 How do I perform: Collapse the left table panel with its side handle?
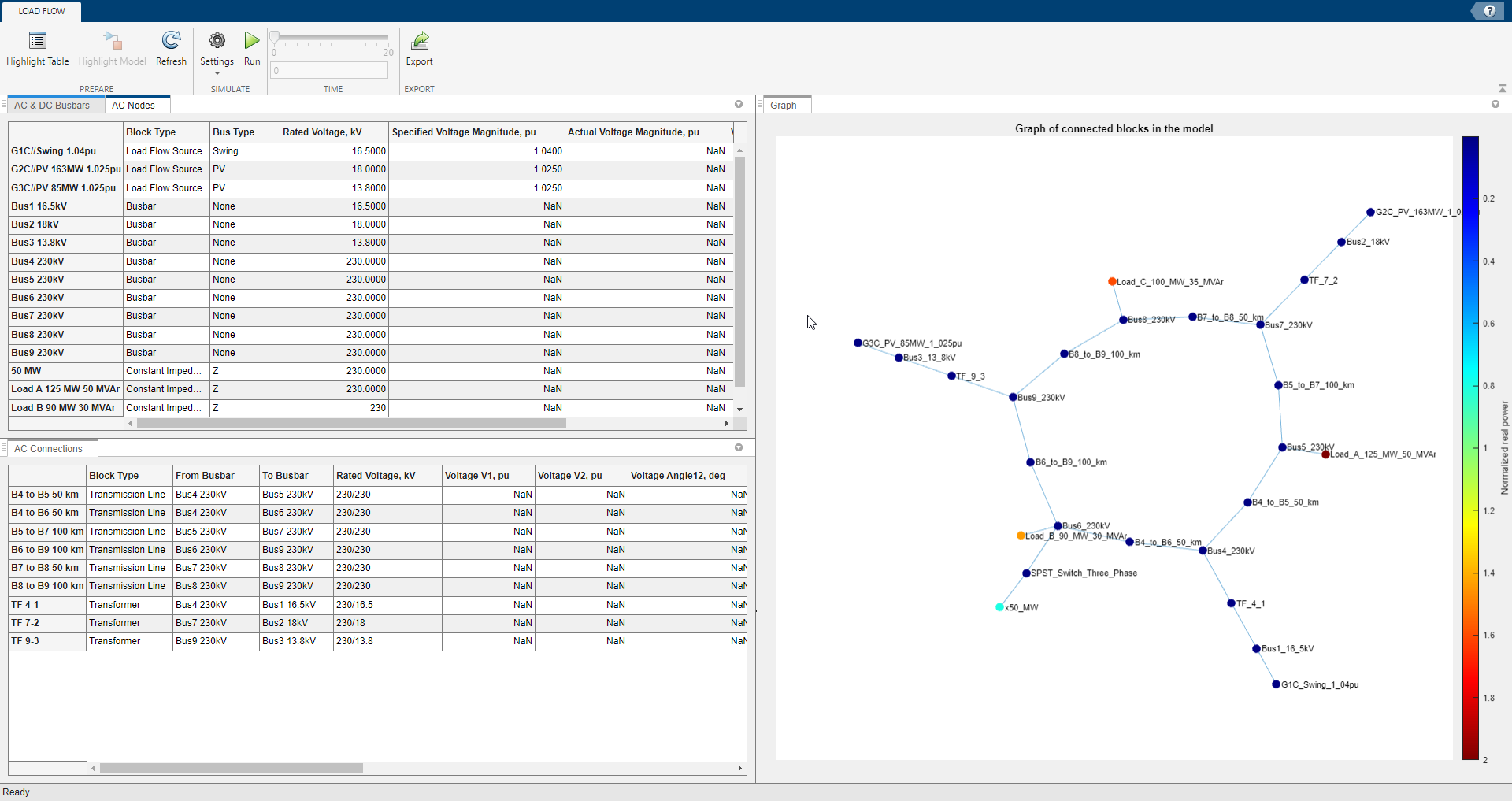[3, 103]
